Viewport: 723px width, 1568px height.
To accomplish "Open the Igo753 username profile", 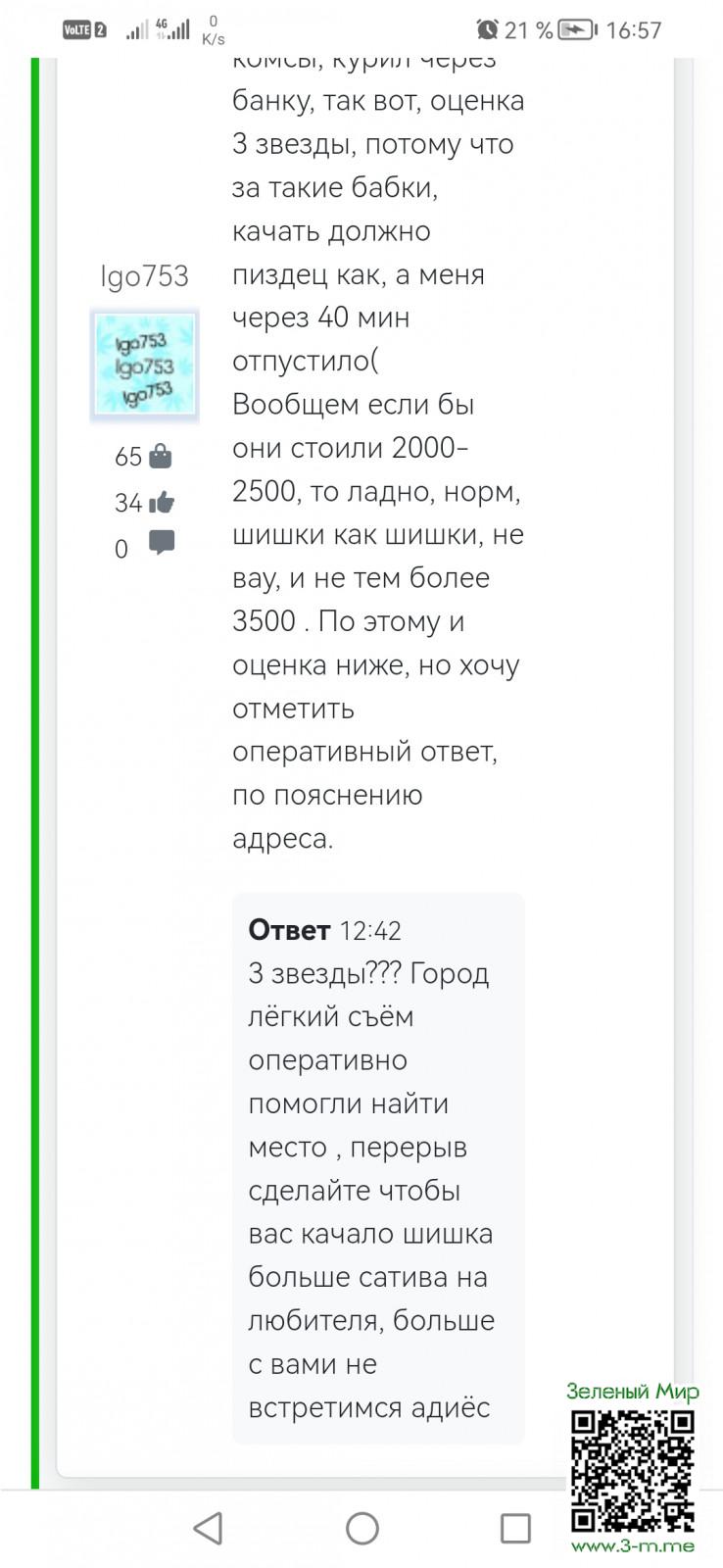I will click(144, 276).
